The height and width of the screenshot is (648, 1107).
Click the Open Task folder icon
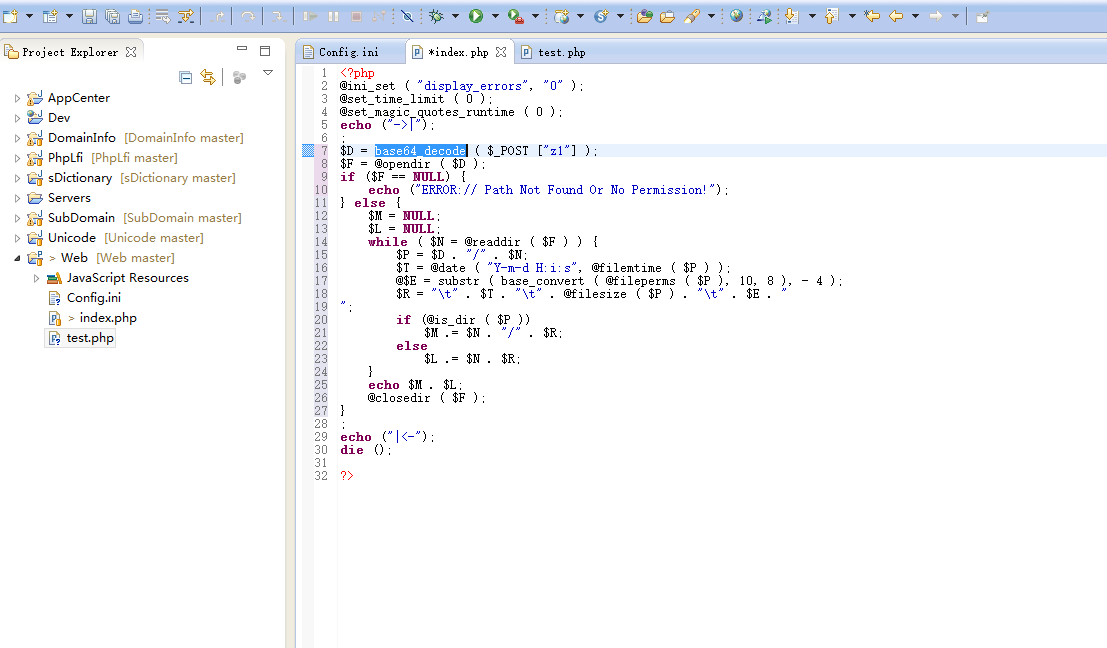click(667, 16)
